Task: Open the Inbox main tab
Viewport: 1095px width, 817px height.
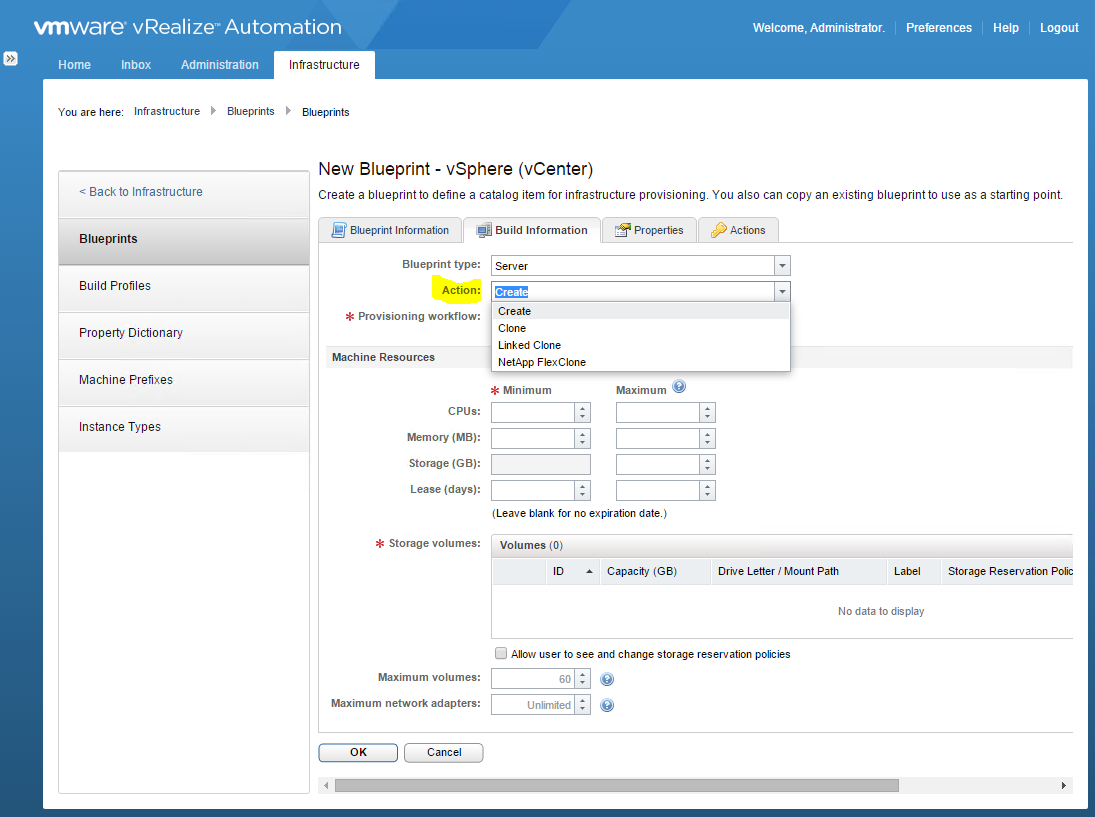Action: pos(135,64)
